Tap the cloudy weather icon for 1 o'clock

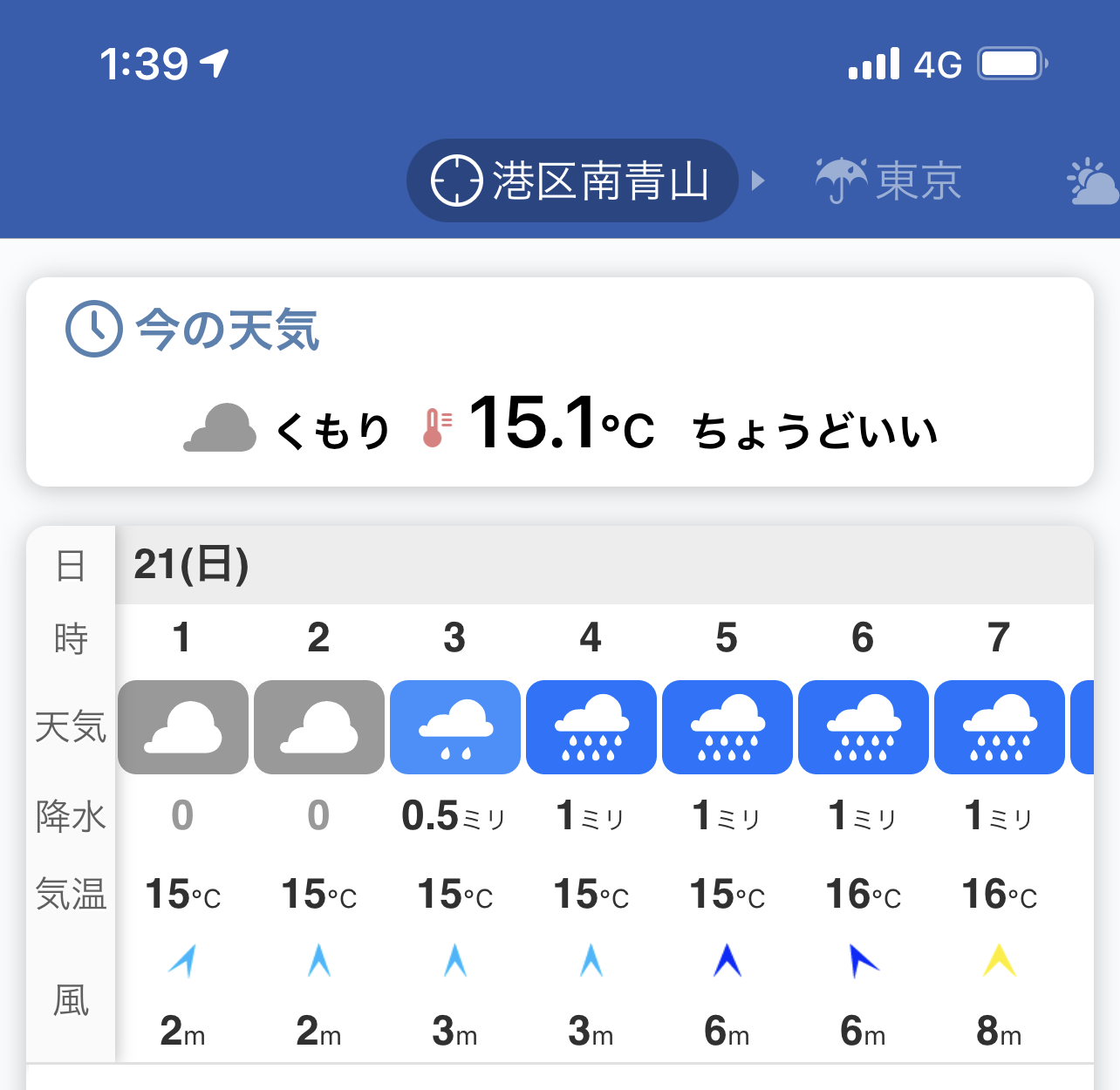[183, 727]
